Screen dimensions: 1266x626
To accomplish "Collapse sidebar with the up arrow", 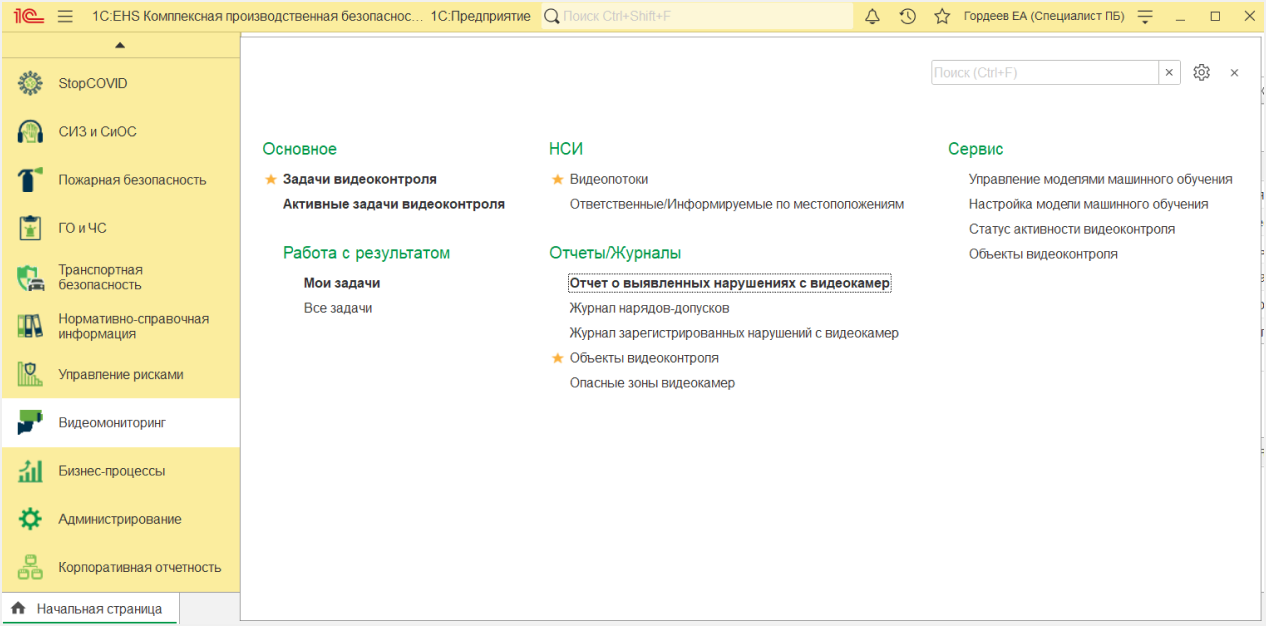I will tap(120, 45).
